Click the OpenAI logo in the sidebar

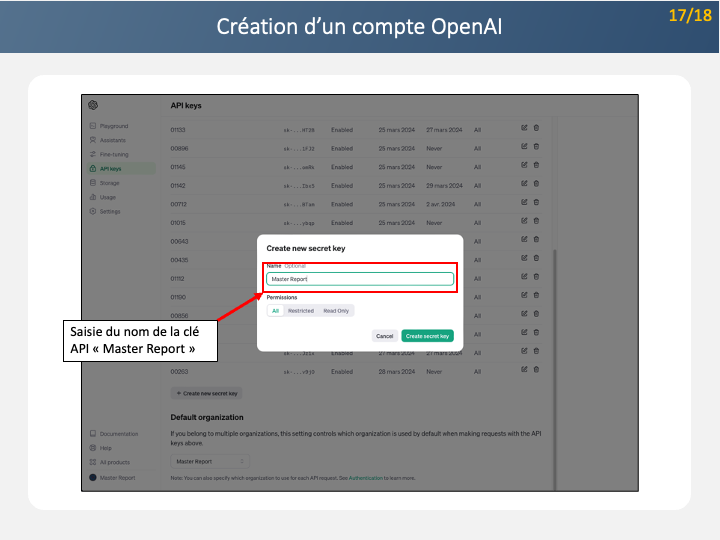[93, 105]
